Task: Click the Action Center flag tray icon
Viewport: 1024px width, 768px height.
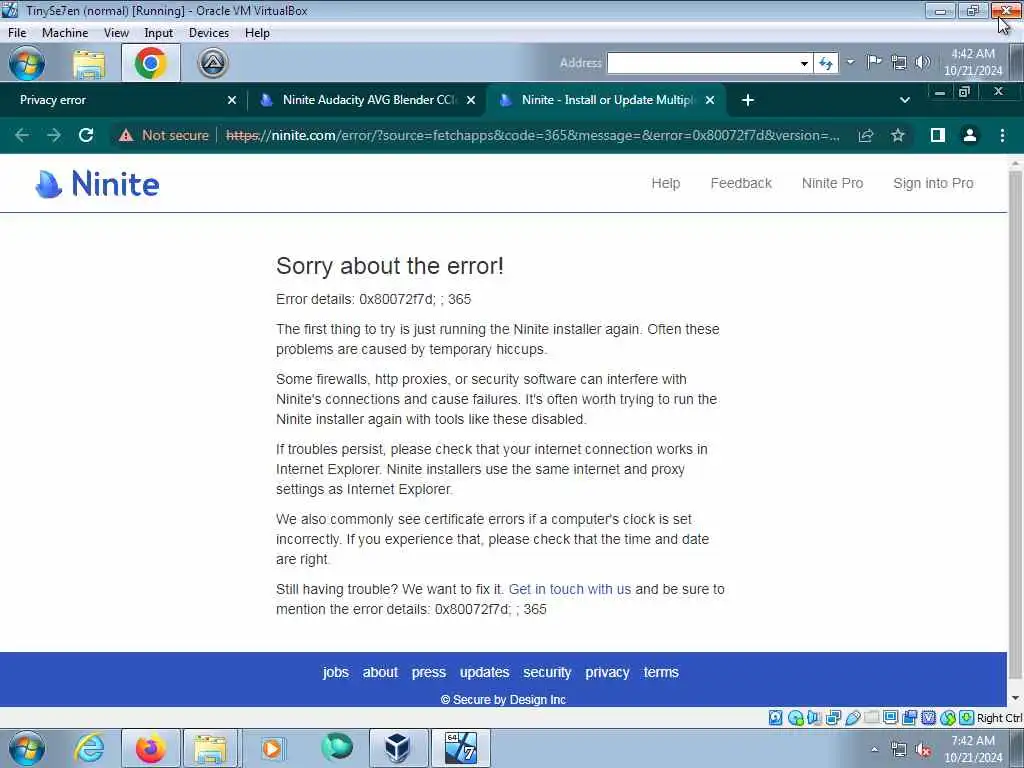Action: [874, 62]
